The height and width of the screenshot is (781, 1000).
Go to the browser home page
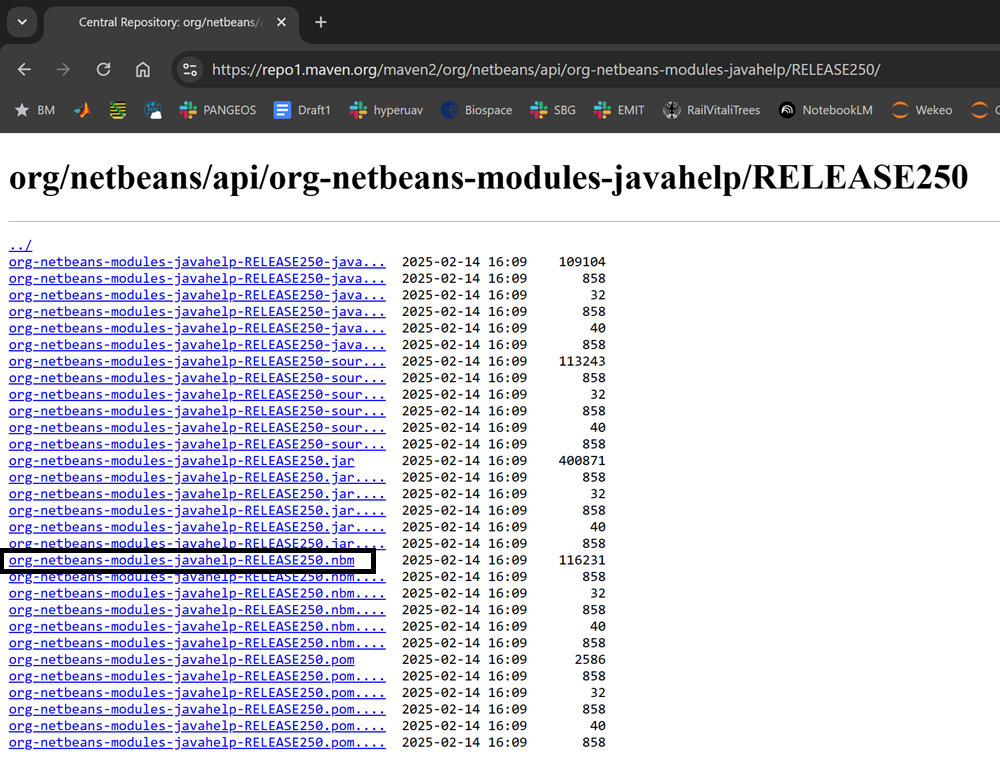(x=143, y=69)
